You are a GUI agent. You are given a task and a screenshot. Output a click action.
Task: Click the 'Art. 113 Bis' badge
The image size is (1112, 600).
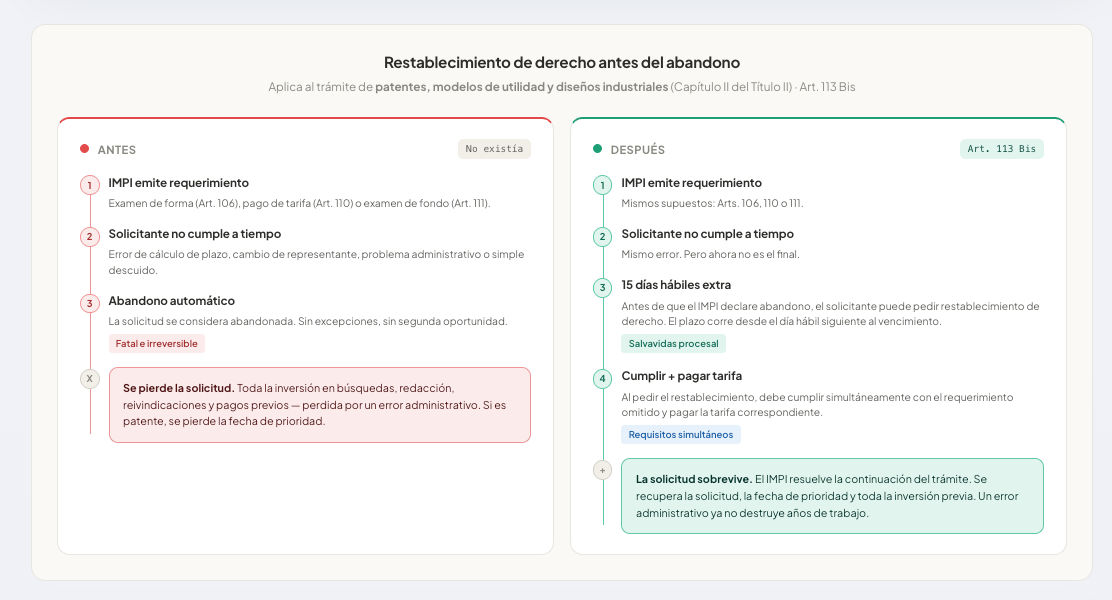(x=1001, y=149)
